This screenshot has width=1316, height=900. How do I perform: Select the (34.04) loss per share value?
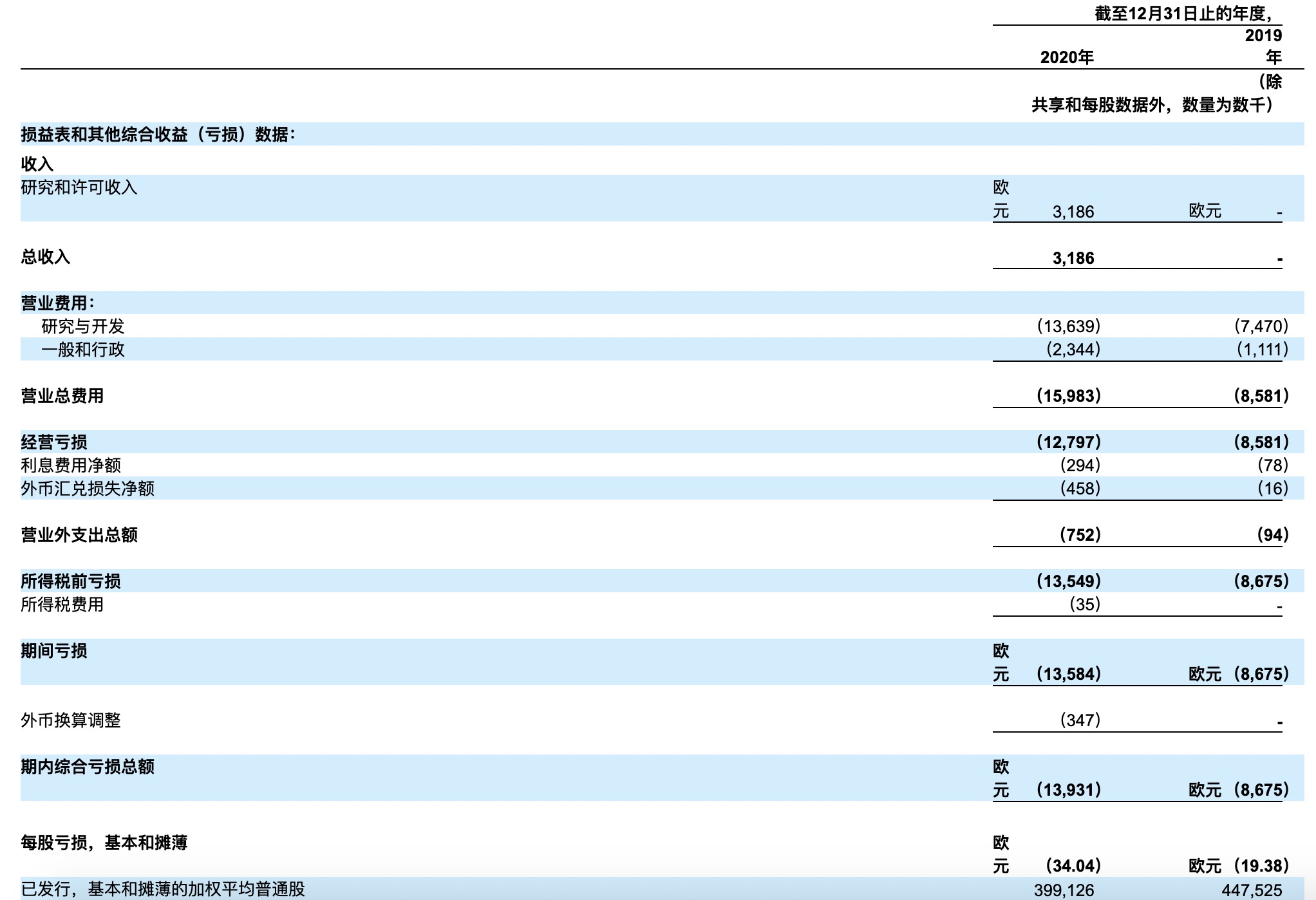click(x=1073, y=866)
